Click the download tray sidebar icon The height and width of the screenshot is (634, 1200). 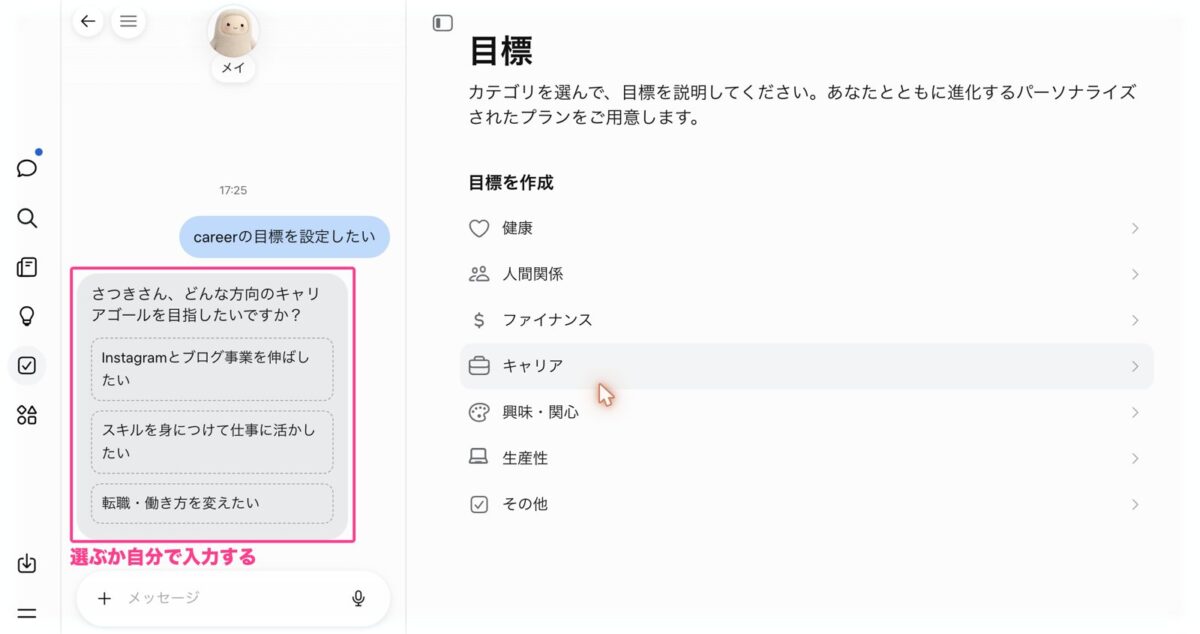point(27,564)
